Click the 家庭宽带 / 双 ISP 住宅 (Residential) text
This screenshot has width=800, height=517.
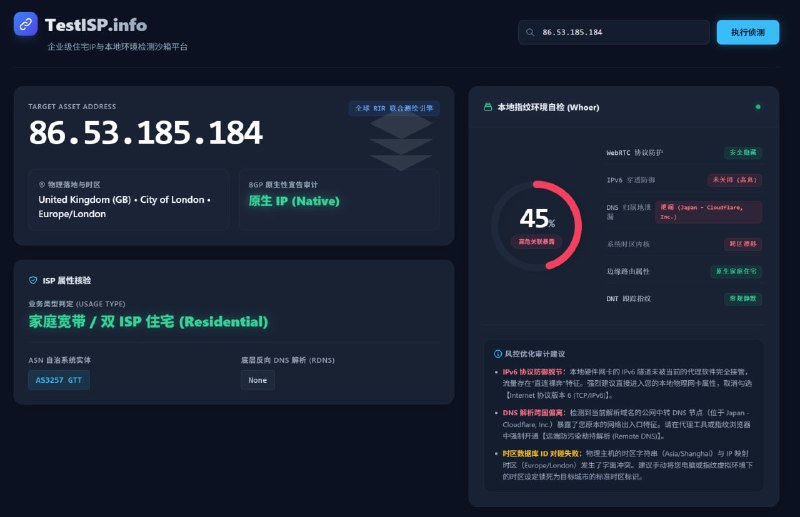click(148, 322)
